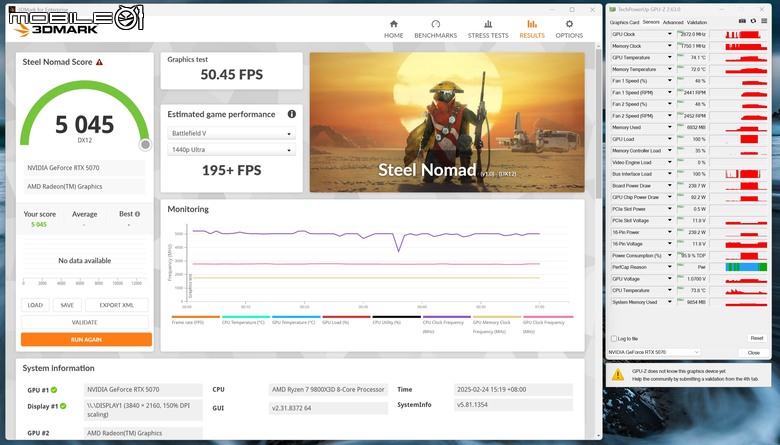Click the GPU-Z warning triangle icon
The height and width of the screenshot is (445, 780).
point(618,374)
